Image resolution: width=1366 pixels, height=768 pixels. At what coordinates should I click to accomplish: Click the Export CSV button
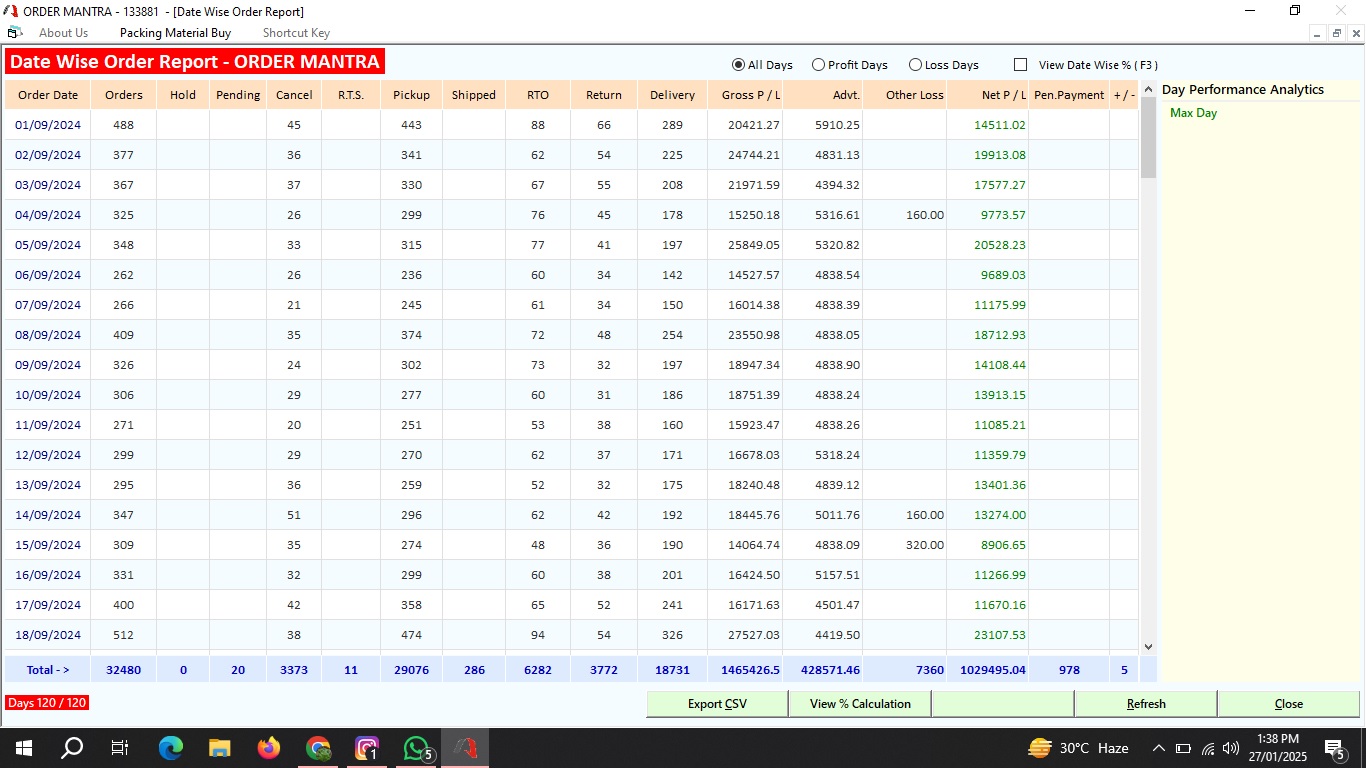coord(717,704)
